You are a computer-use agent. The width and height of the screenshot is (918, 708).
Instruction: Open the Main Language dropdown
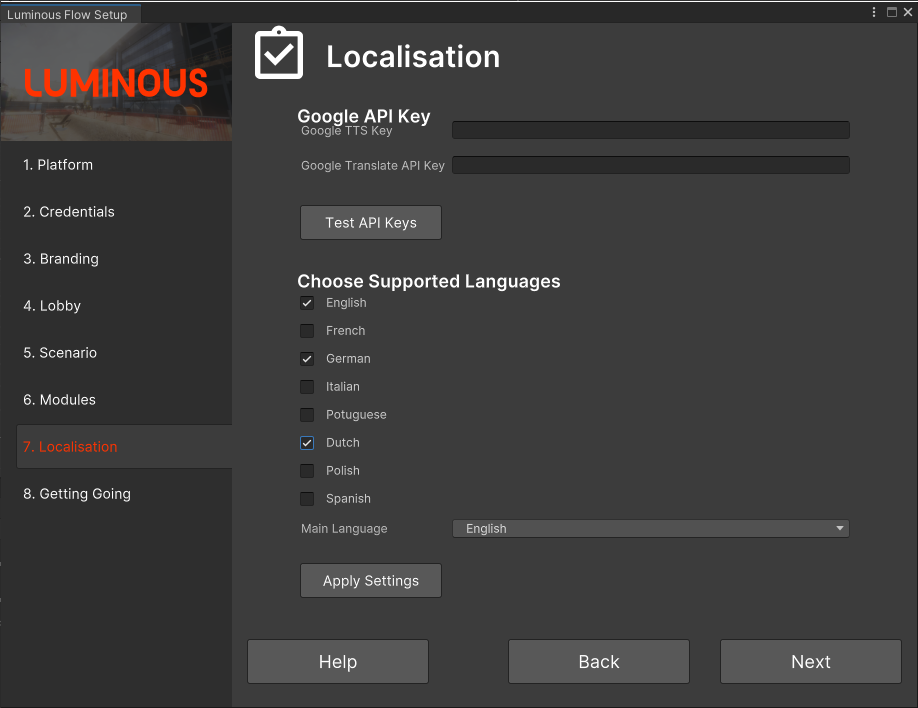coord(650,529)
